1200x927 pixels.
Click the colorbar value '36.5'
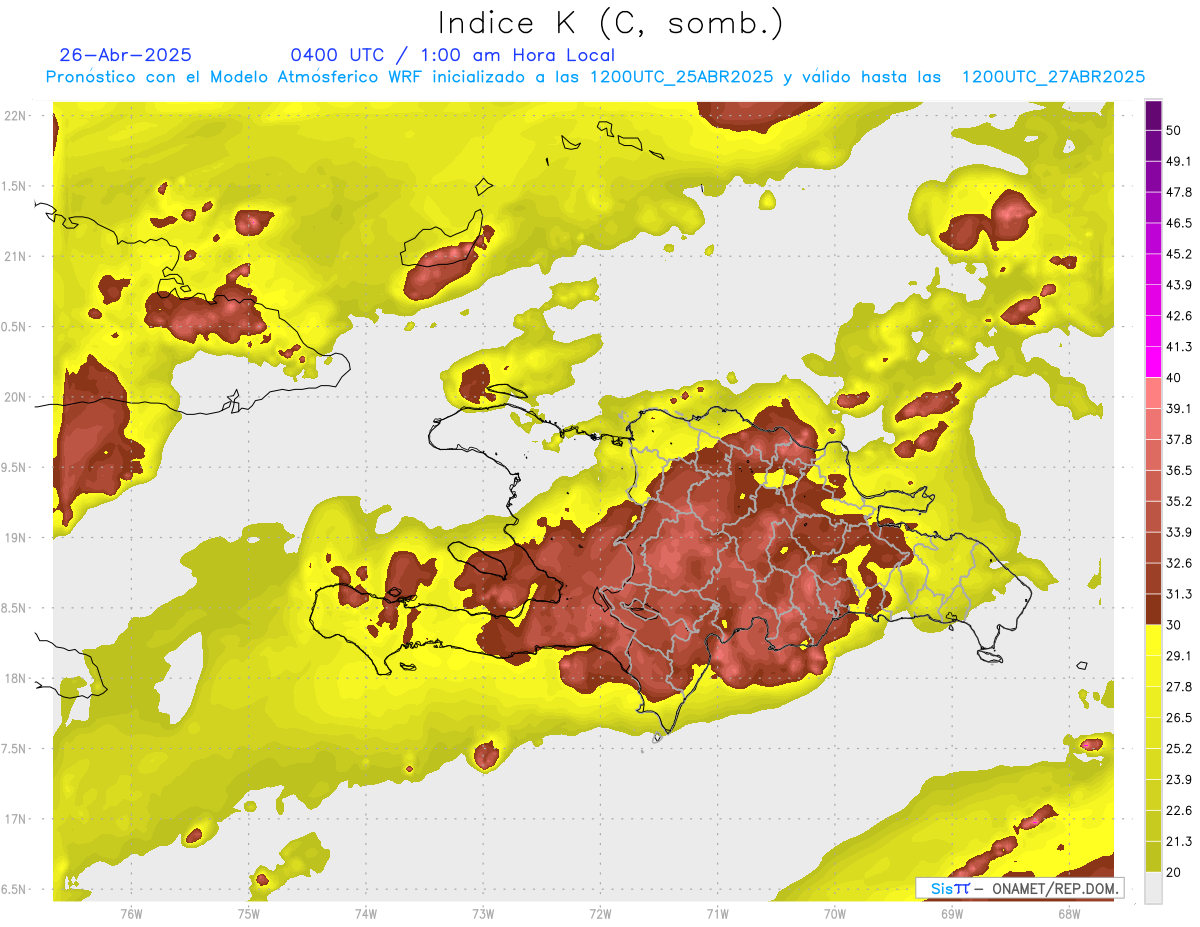pyautogui.click(x=1179, y=470)
